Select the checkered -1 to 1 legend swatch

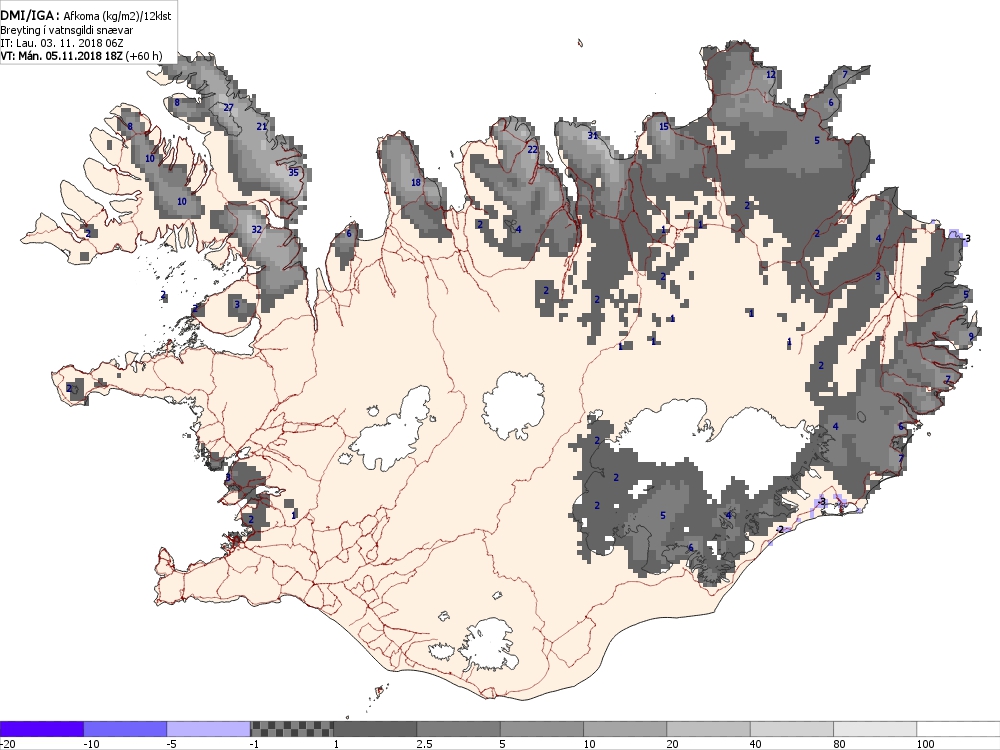coord(291,729)
